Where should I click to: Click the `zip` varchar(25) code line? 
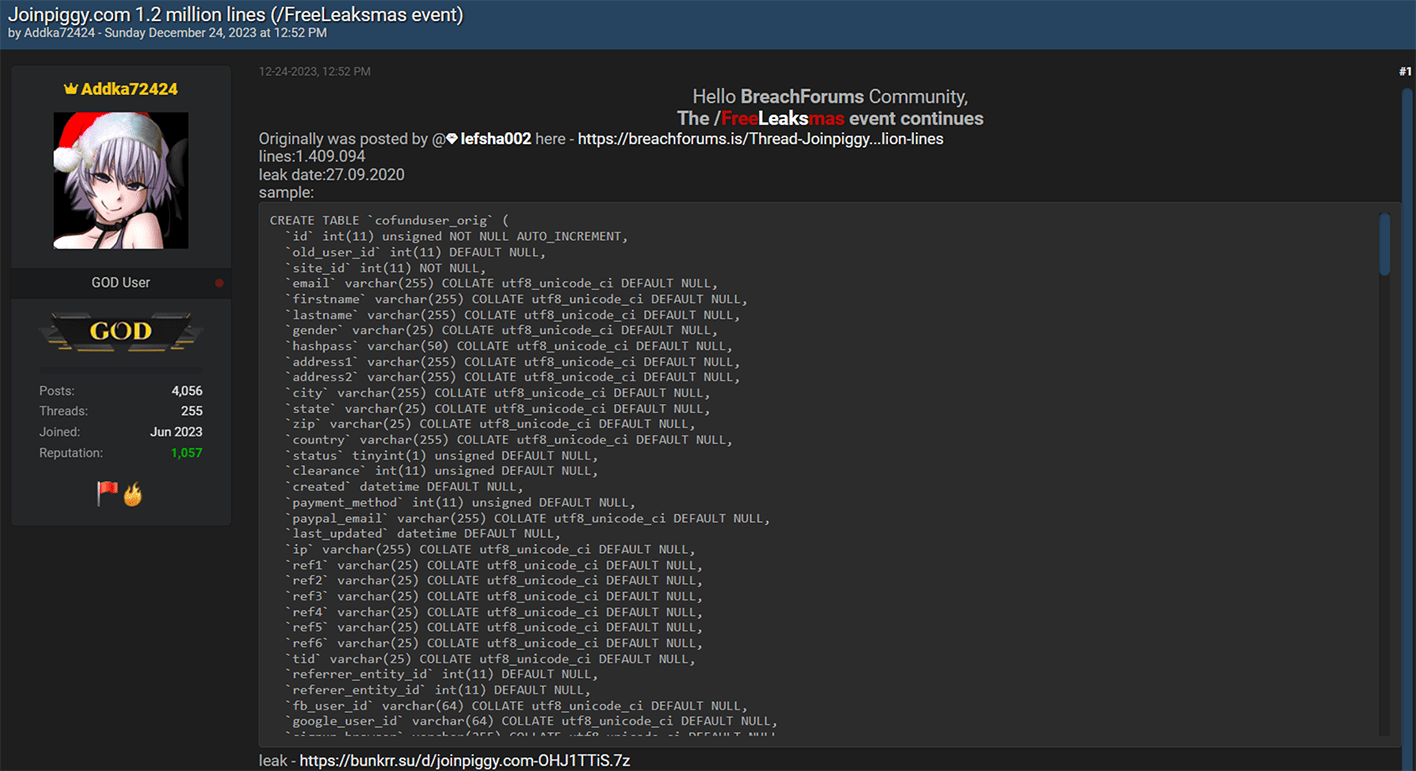coord(491,424)
